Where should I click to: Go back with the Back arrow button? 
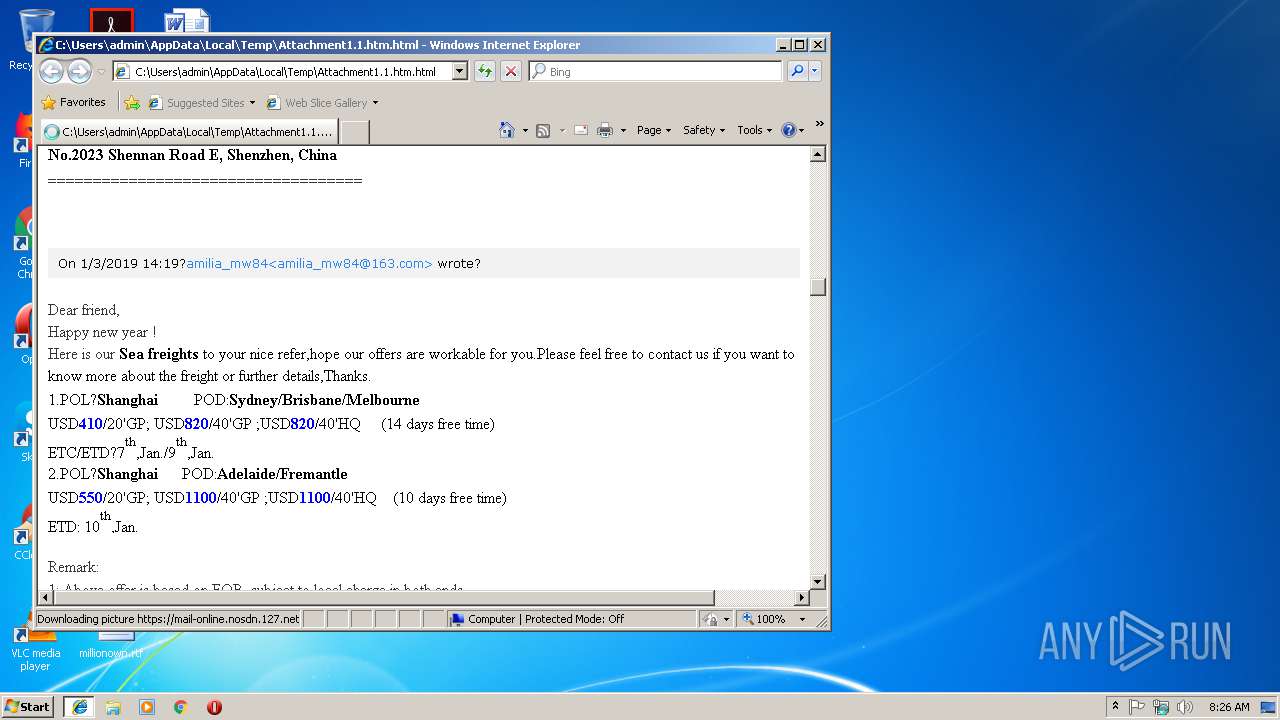pyautogui.click(x=51, y=71)
